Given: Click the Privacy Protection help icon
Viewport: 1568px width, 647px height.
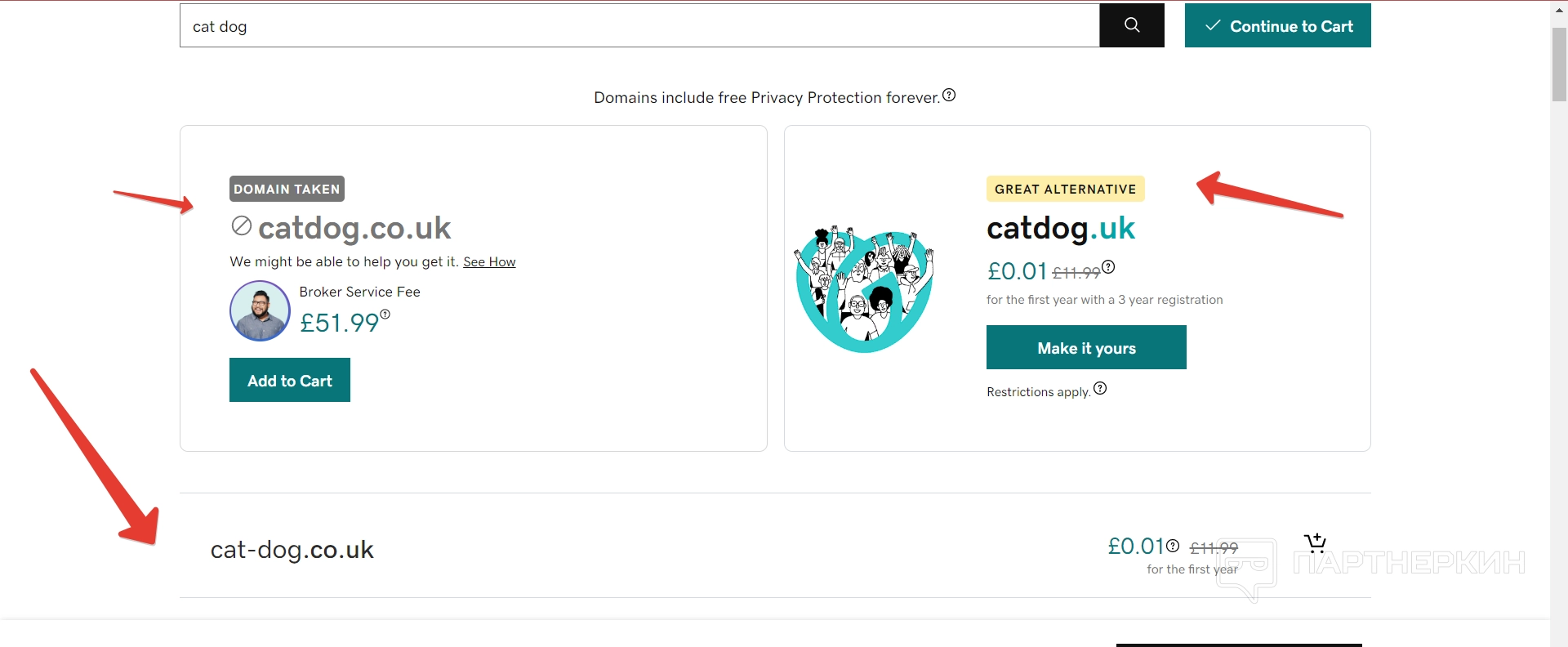Looking at the screenshot, I should pyautogui.click(x=949, y=96).
